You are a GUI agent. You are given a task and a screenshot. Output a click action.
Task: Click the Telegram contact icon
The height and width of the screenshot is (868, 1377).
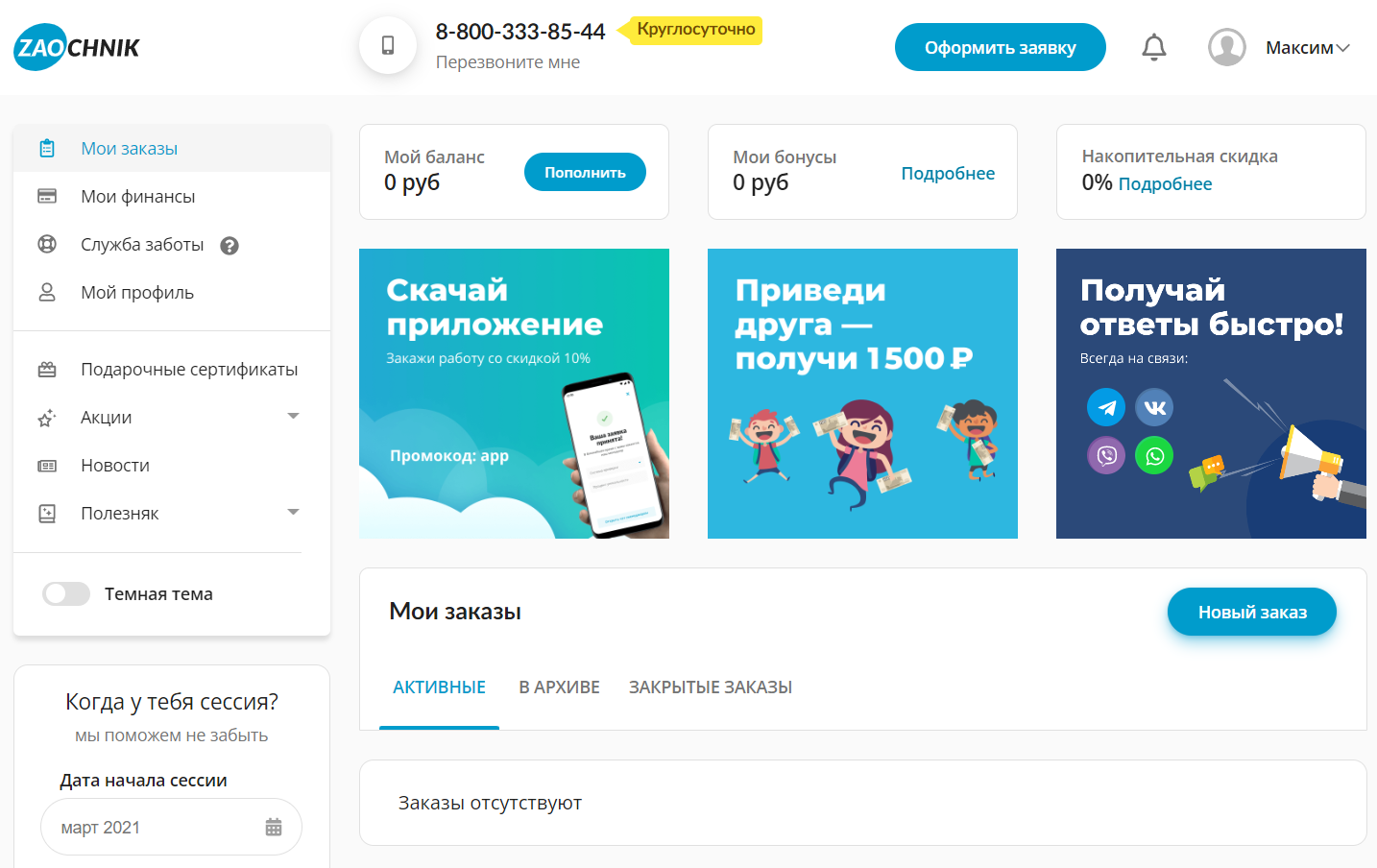[x=1106, y=407]
